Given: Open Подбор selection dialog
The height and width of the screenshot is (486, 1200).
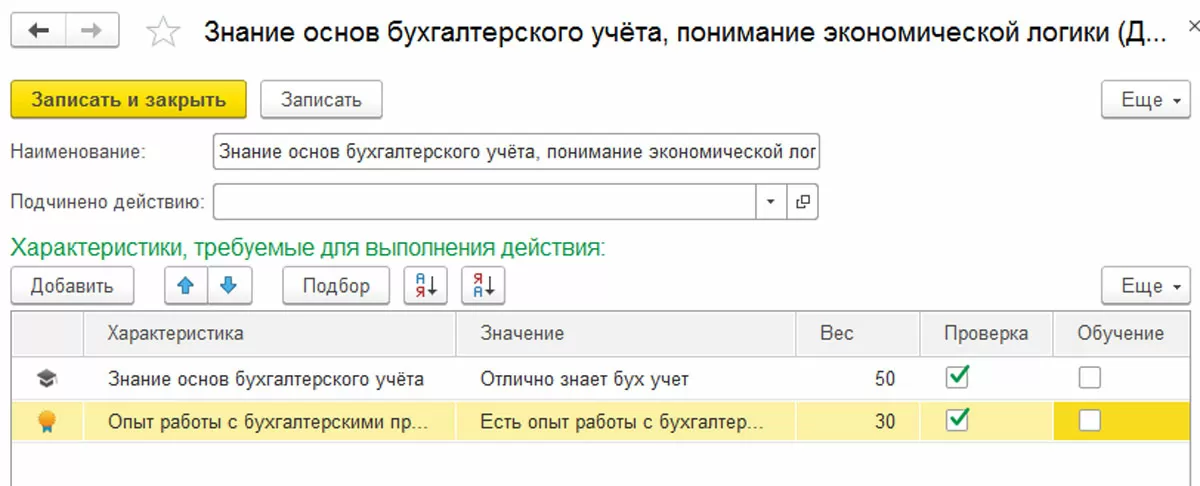Looking at the screenshot, I should pos(338,286).
